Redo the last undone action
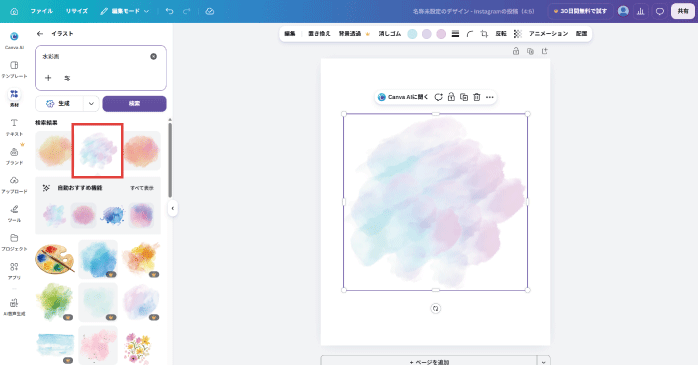698x365 pixels. [187, 11]
